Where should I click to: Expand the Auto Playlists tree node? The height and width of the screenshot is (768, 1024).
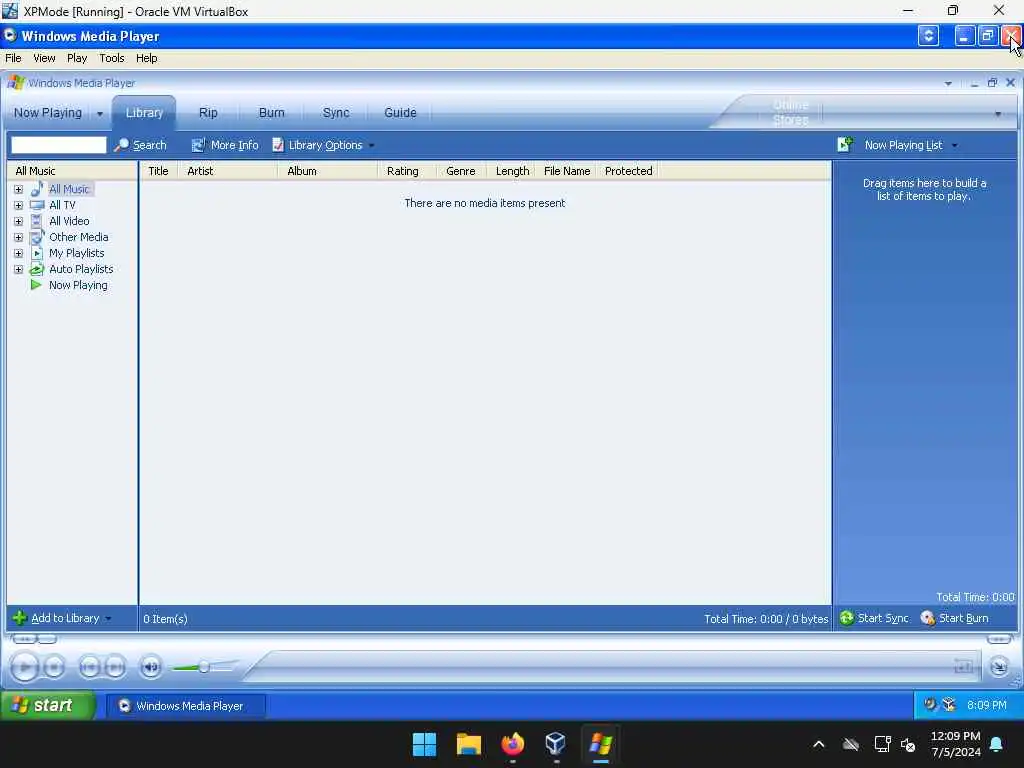click(18, 269)
